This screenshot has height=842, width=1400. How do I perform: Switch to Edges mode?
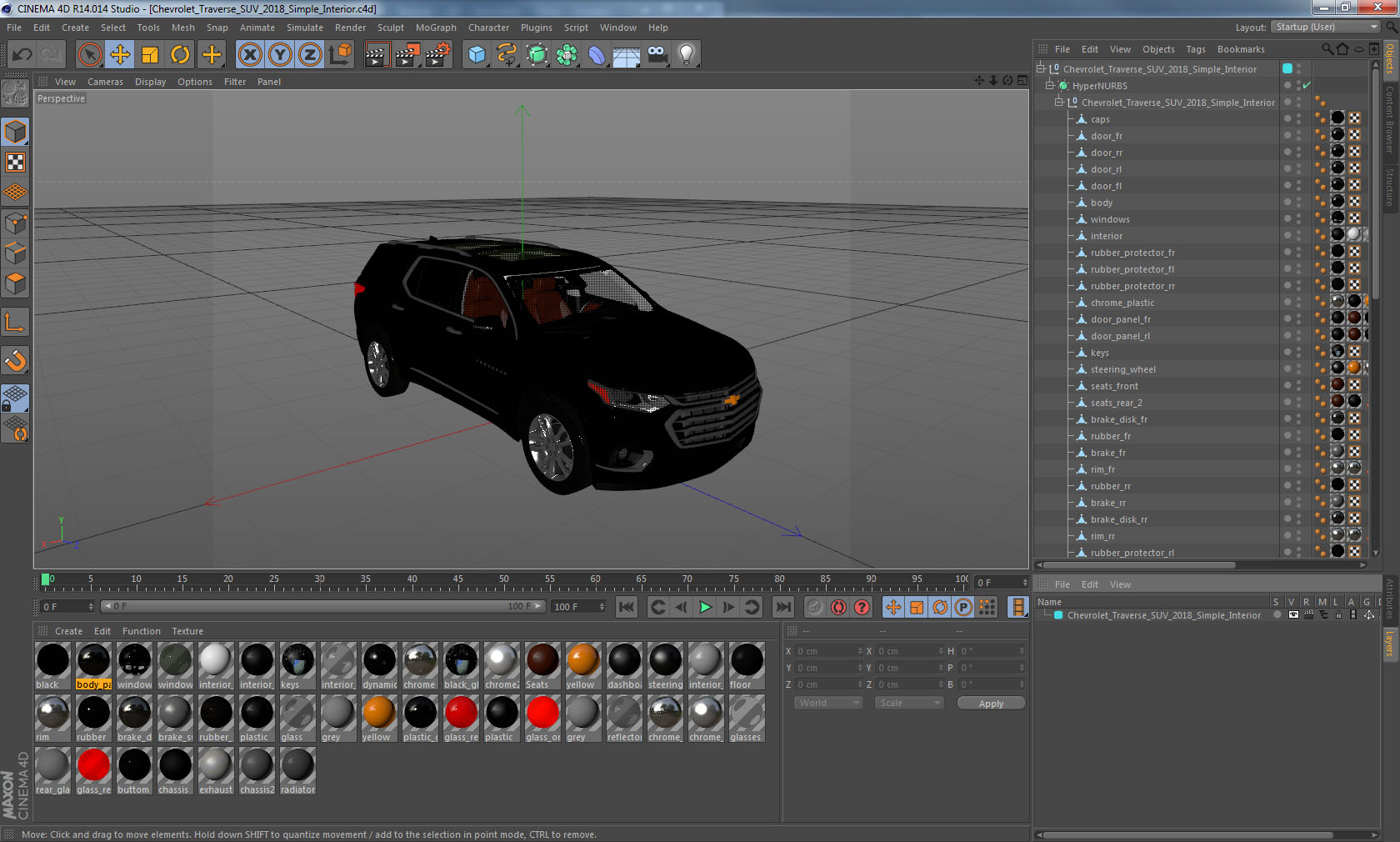point(15,253)
